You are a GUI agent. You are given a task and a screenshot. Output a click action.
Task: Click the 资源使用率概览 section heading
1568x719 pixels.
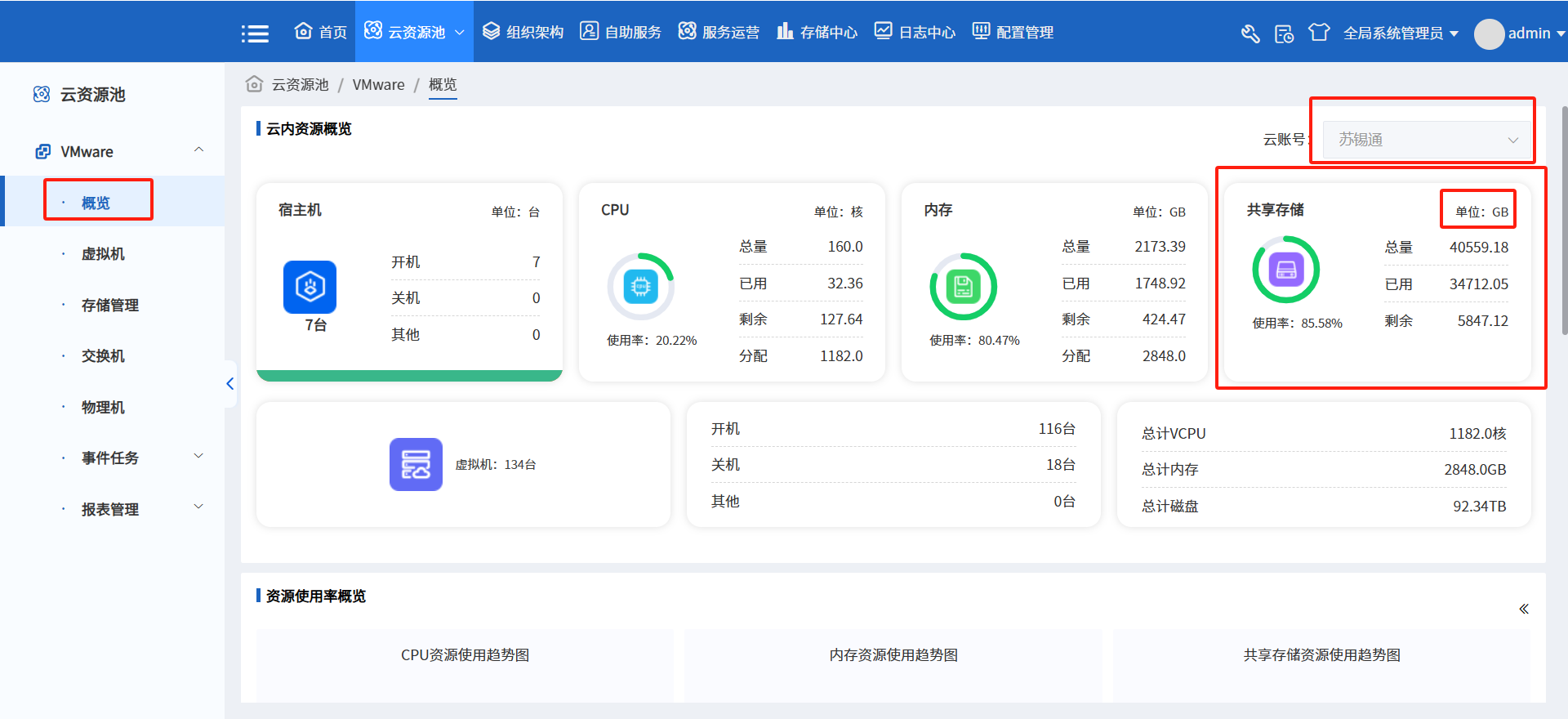click(315, 596)
